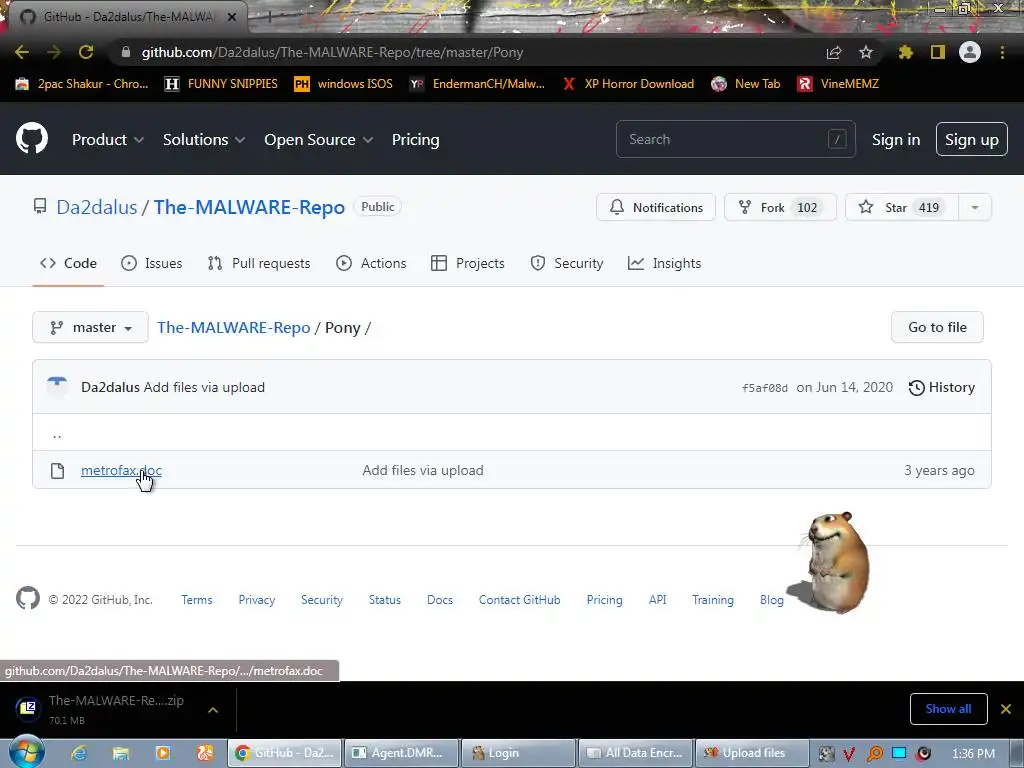Open Chrome extensions puzzle icon
The height and width of the screenshot is (768, 1024).
point(906,52)
